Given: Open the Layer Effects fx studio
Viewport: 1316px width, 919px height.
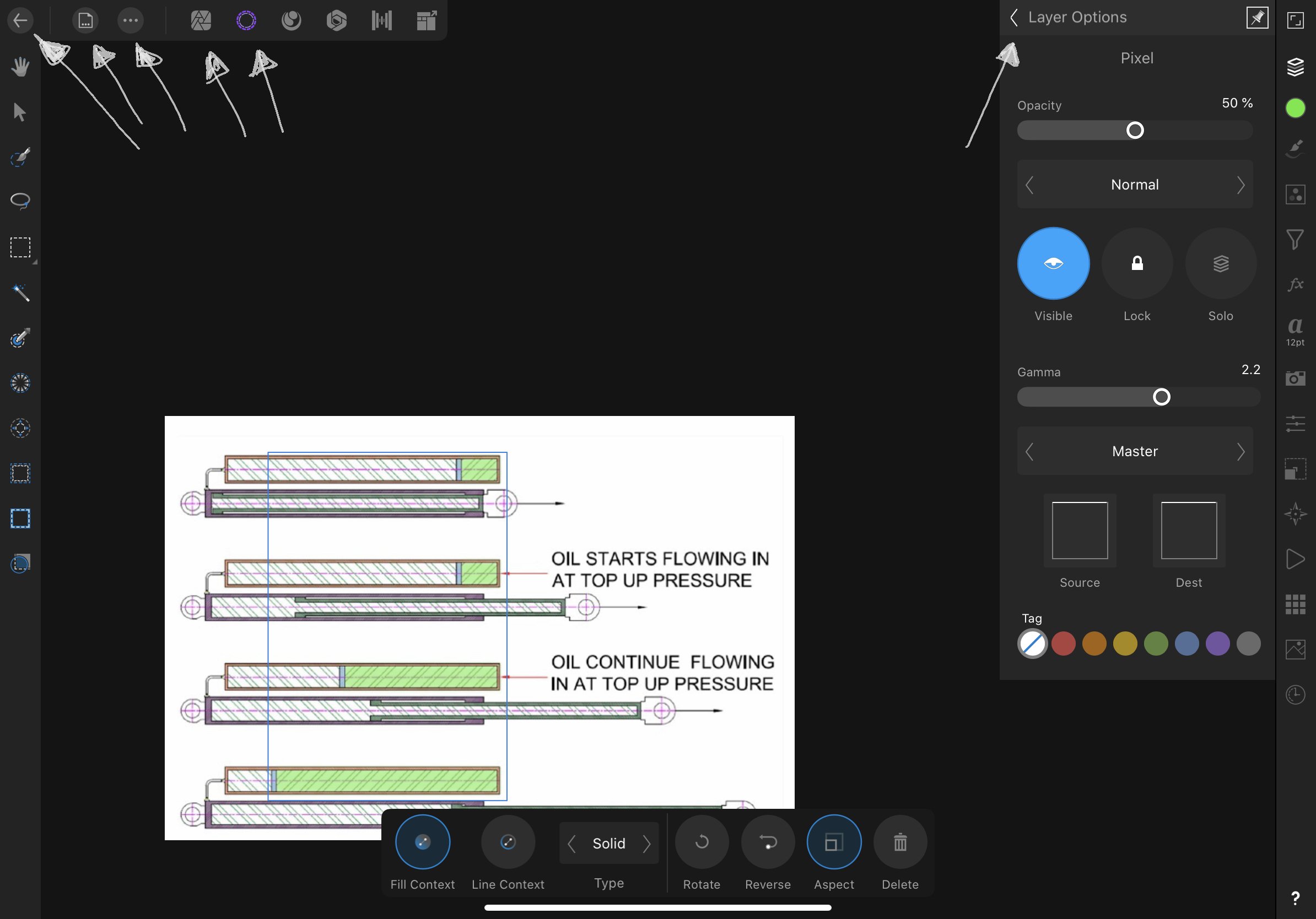Looking at the screenshot, I should 1296,284.
